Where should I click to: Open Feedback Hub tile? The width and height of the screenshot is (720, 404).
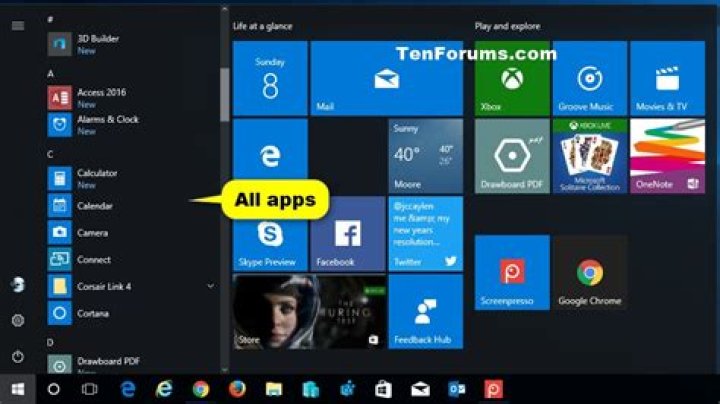(425, 311)
